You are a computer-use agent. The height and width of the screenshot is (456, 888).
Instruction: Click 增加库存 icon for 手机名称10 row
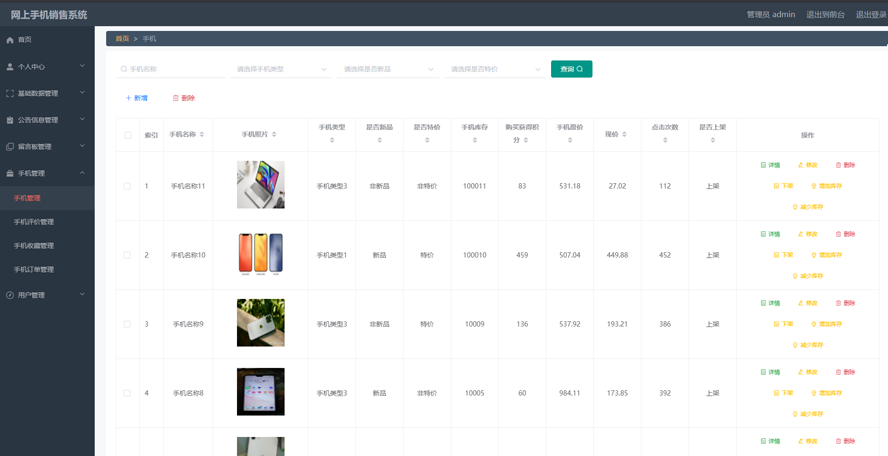[814, 255]
